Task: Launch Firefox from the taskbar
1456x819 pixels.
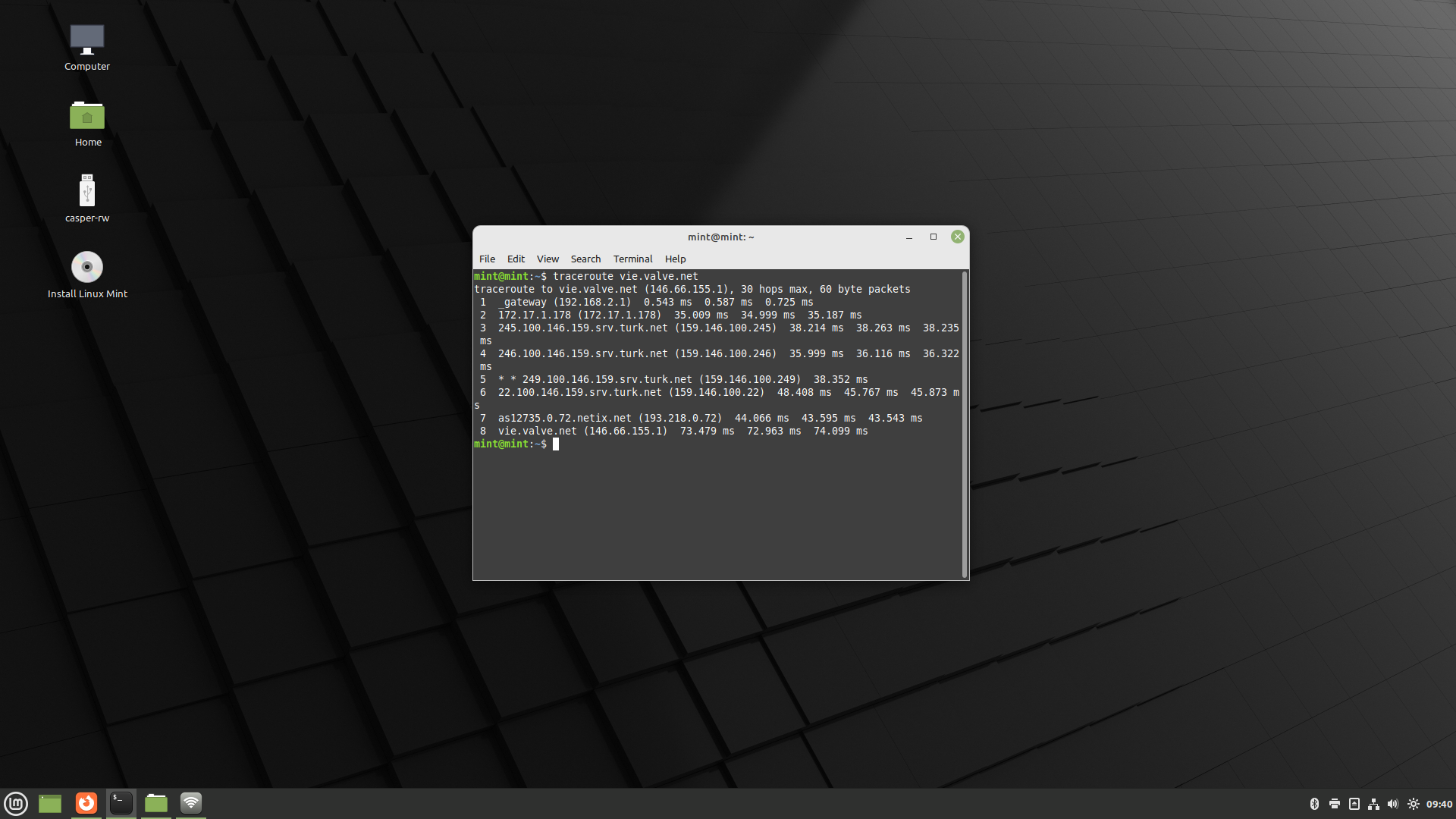Action: 86,803
